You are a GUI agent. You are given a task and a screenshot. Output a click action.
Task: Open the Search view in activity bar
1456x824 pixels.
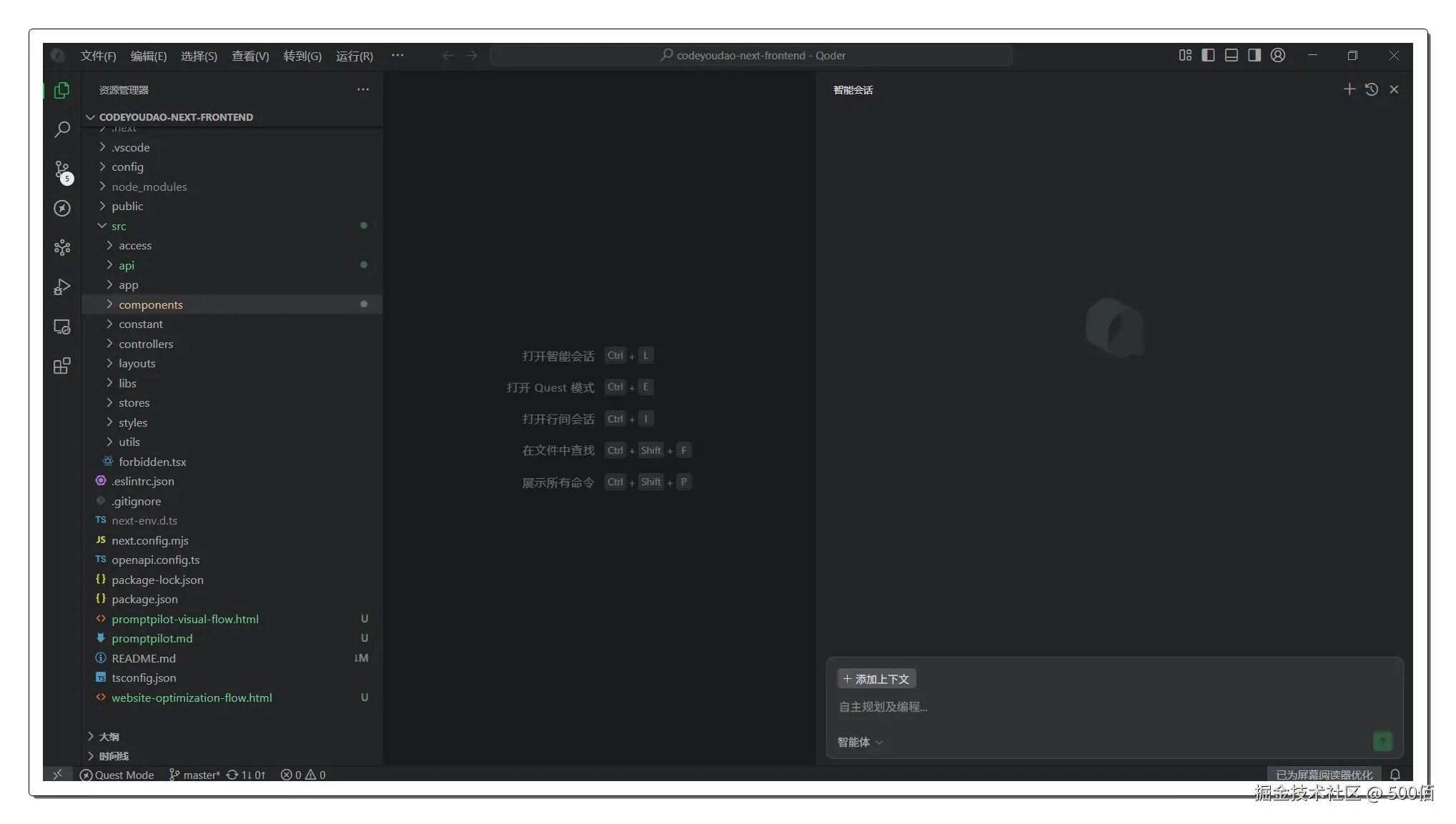click(x=62, y=129)
